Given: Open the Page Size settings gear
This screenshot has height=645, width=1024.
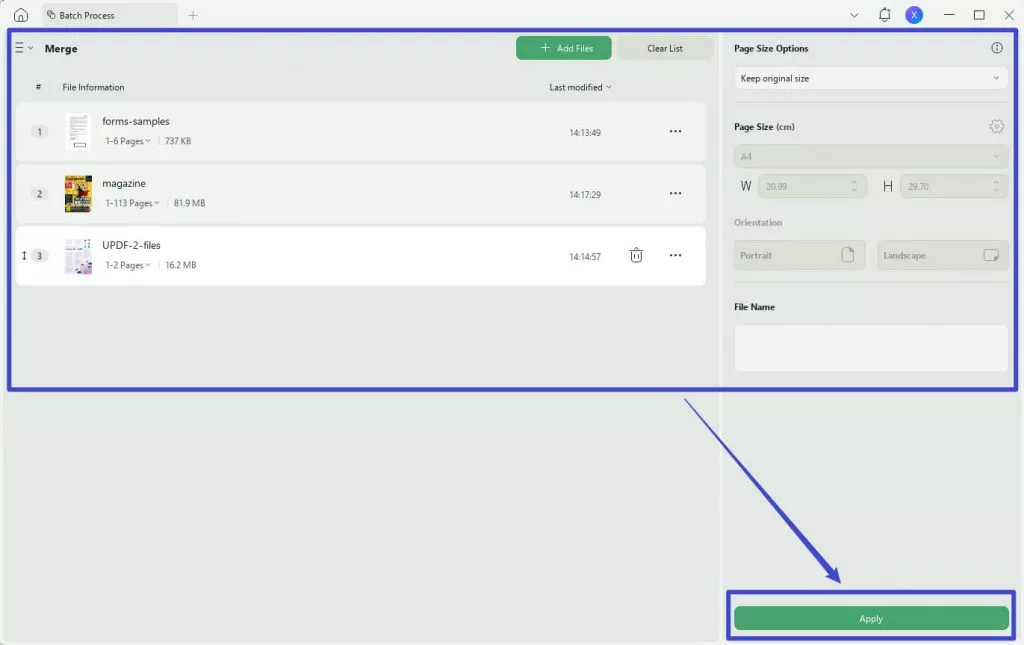Looking at the screenshot, I should click(x=996, y=126).
